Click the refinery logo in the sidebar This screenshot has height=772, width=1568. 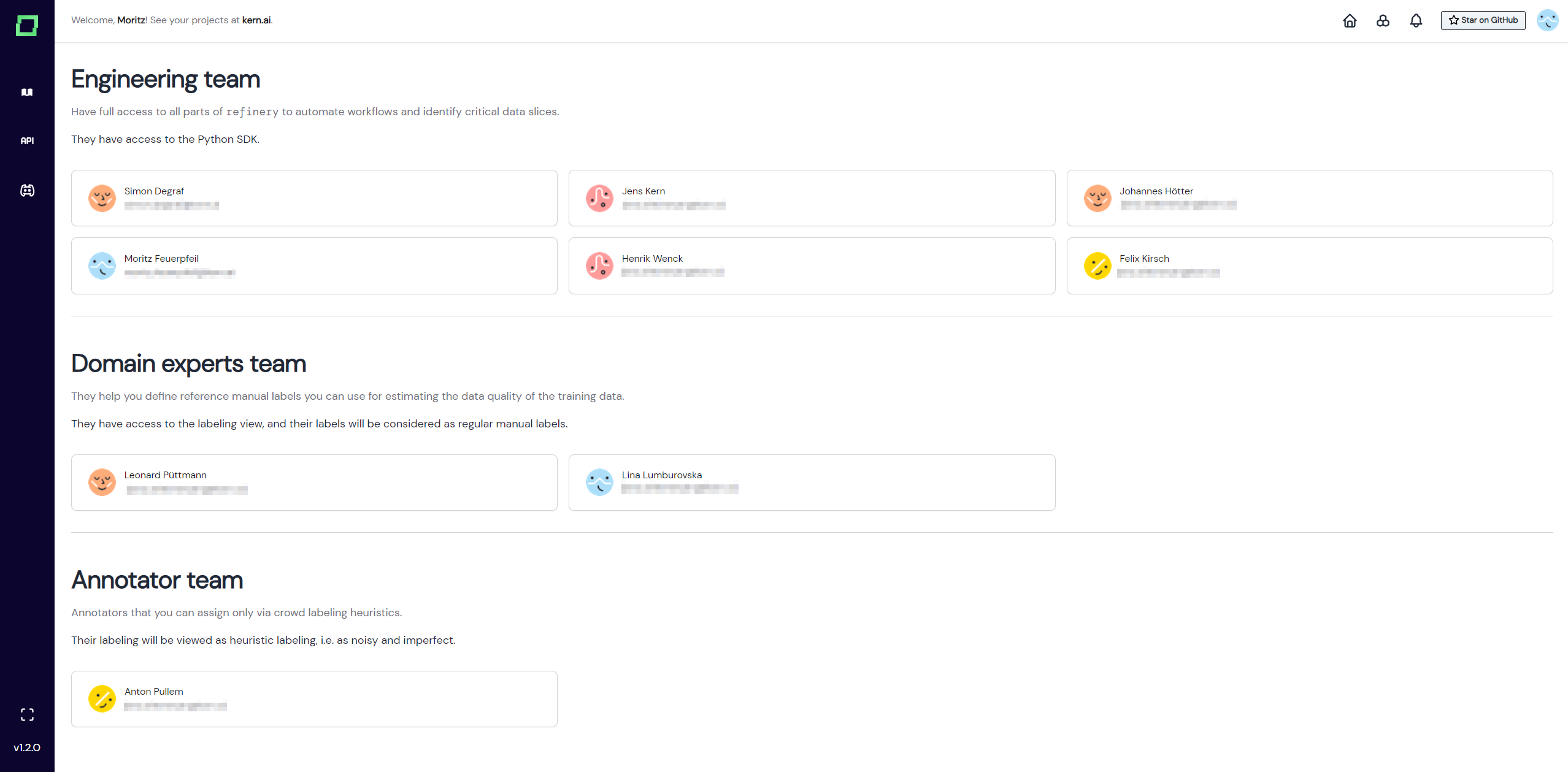(26, 26)
